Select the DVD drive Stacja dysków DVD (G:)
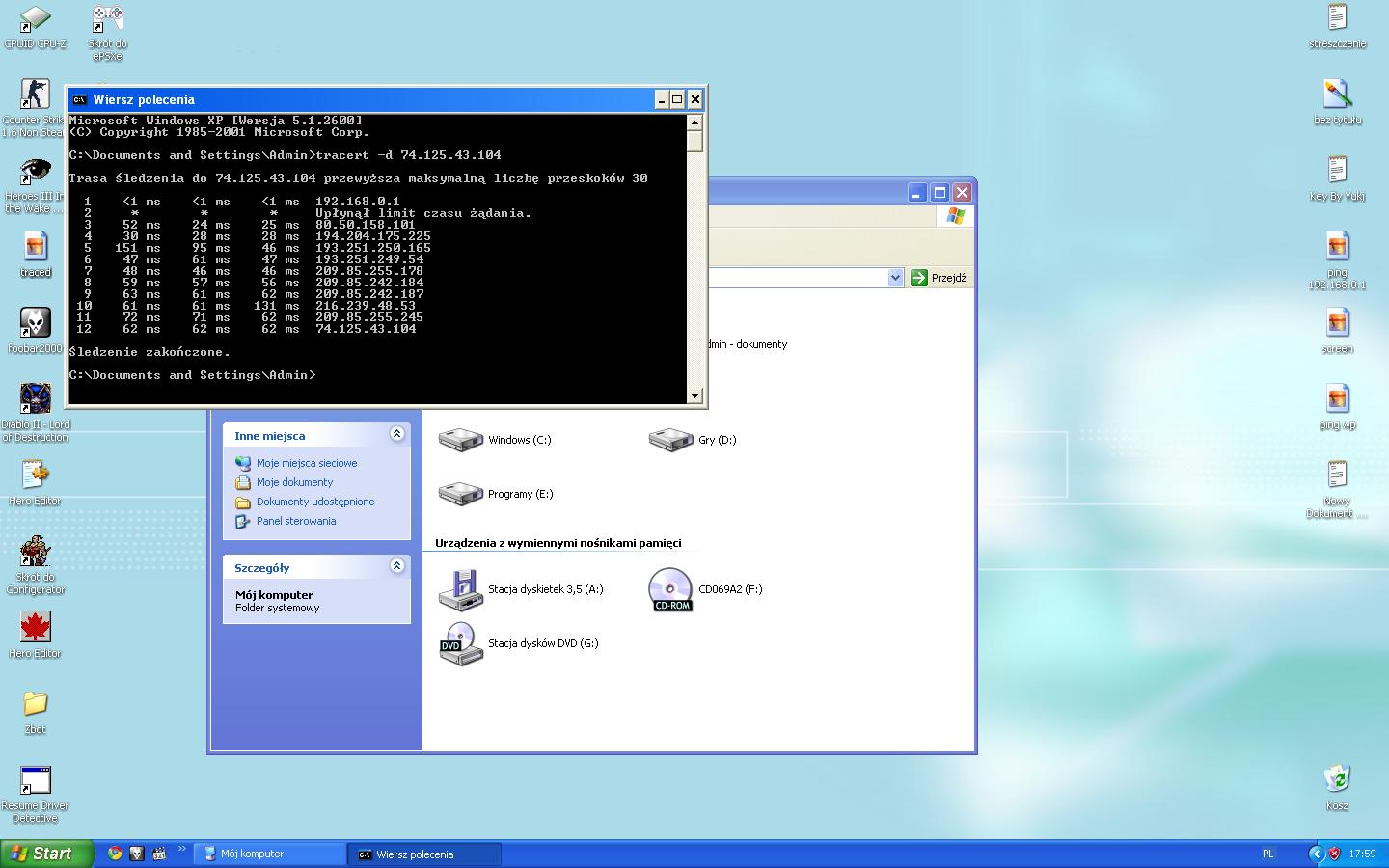 pos(519,643)
